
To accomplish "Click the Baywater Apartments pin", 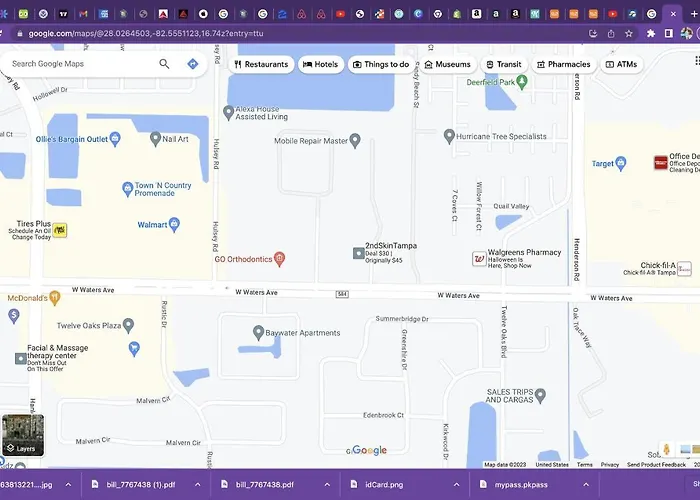I will coord(258,333).
